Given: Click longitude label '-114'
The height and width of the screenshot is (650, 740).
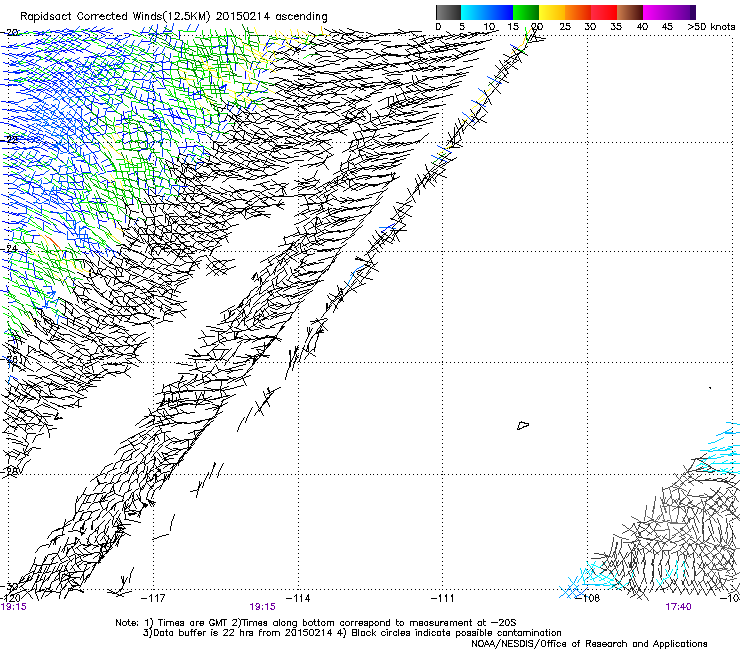Looking at the screenshot, I should [x=298, y=598].
